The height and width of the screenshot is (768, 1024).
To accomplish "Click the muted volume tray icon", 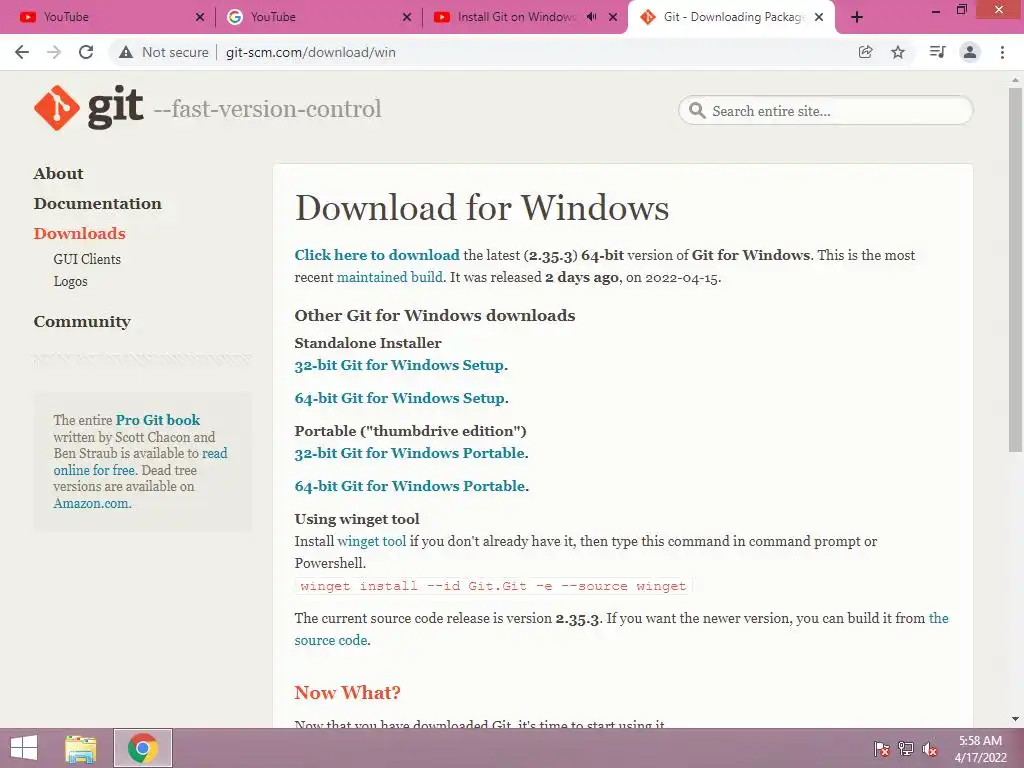I will coord(930,748).
